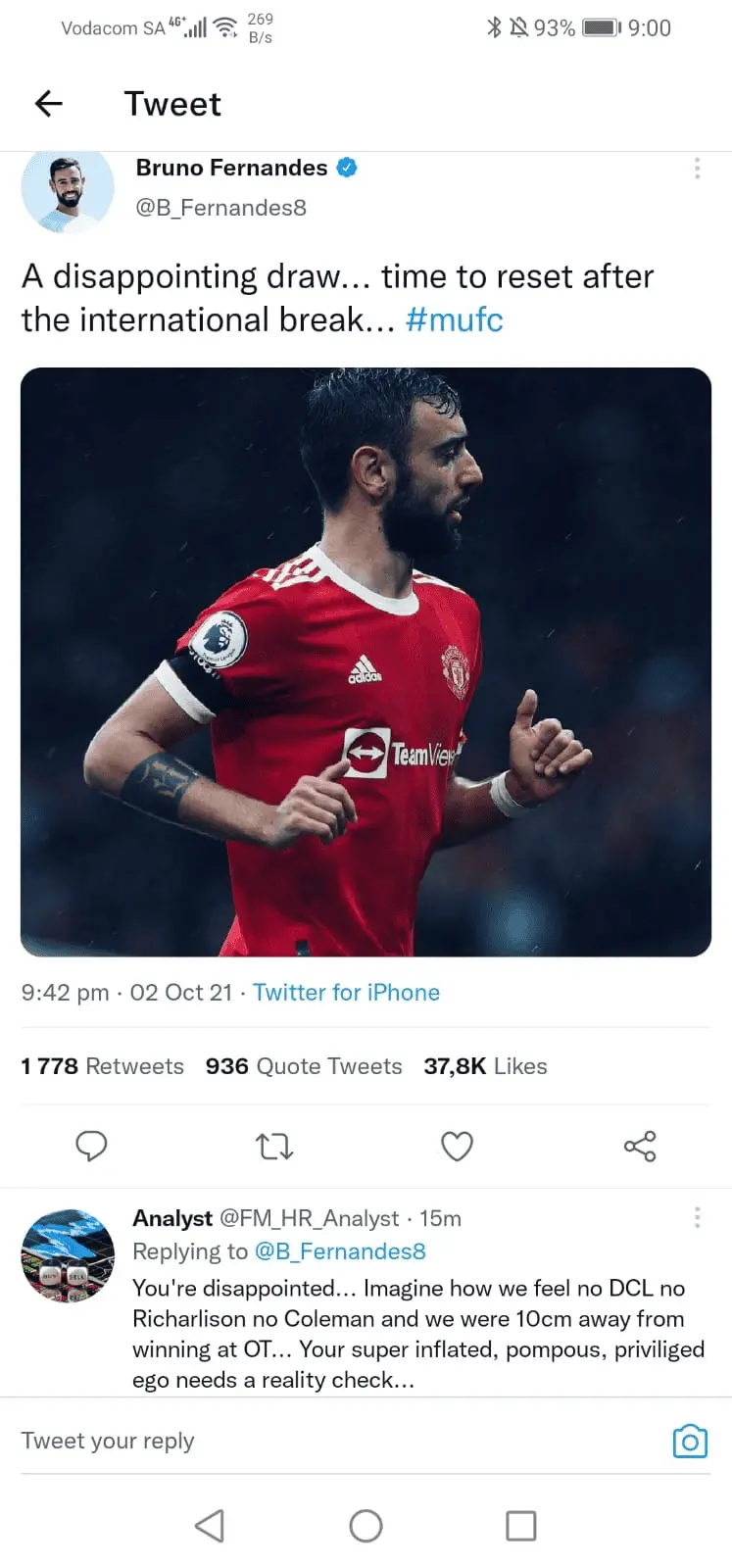Tap the share icon below the tweet
The image size is (732, 1568).
point(640,1146)
